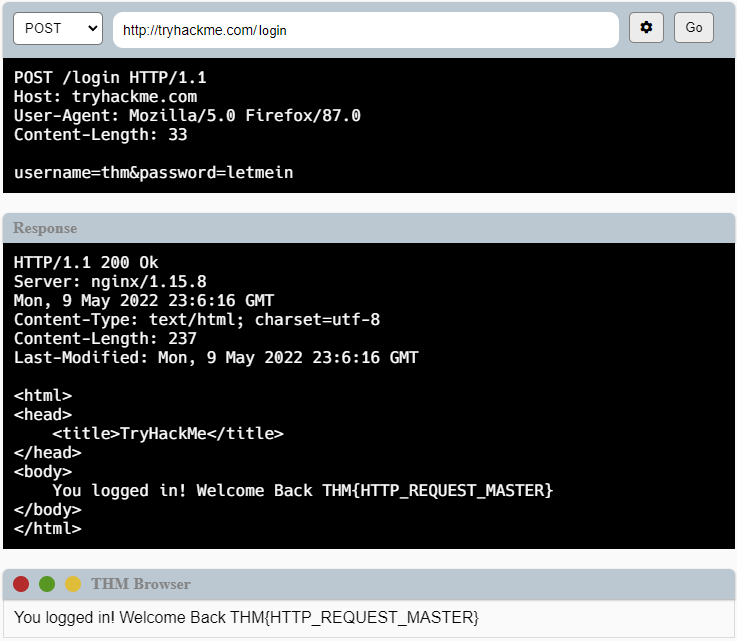Click the rendered welcome message in THM Browser
The height and width of the screenshot is (641, 737).
[246, 618]
